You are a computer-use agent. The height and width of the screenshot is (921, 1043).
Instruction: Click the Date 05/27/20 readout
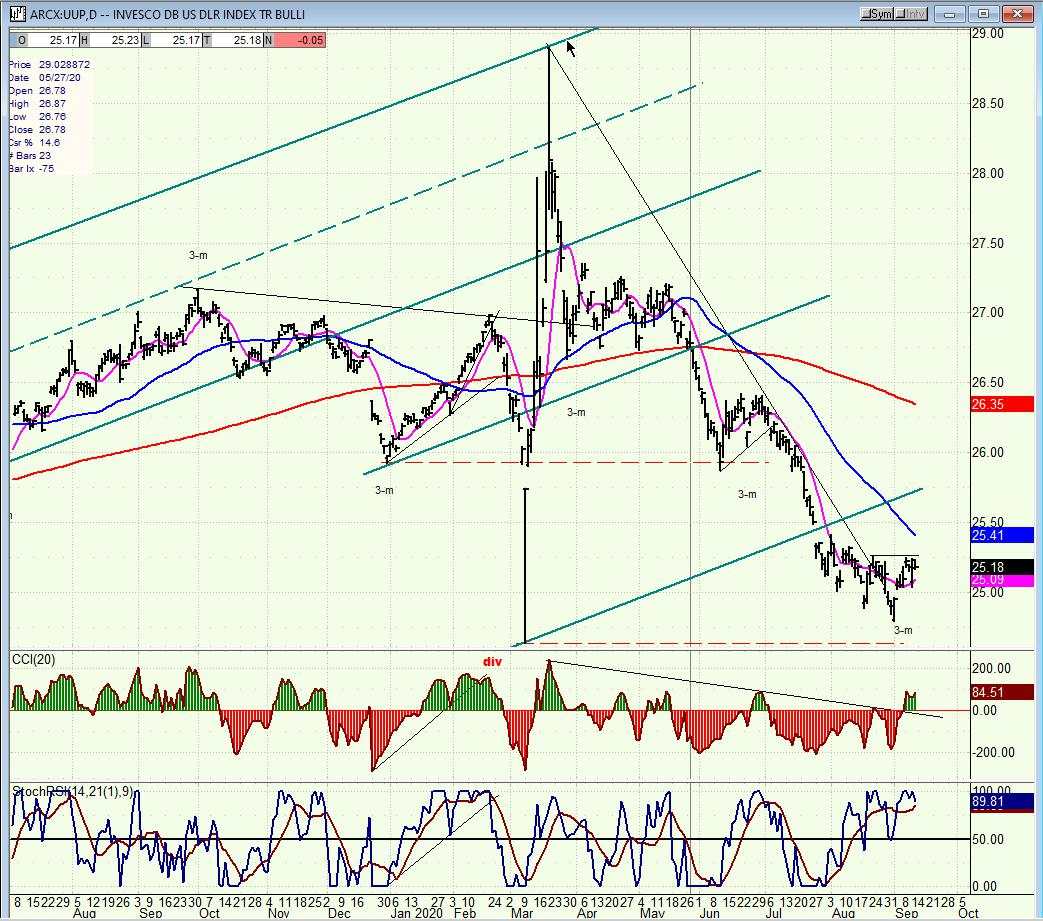[x=45, y=78]
